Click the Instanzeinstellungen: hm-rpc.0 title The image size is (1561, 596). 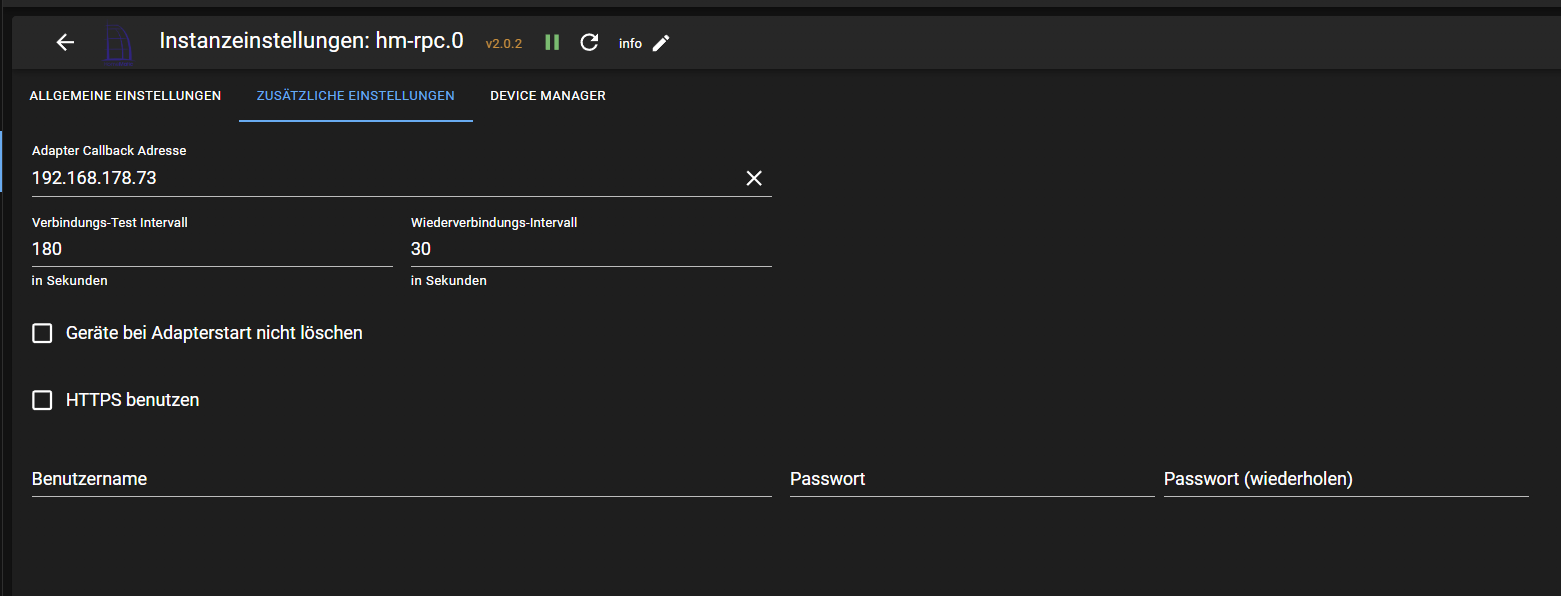[311, 41]
